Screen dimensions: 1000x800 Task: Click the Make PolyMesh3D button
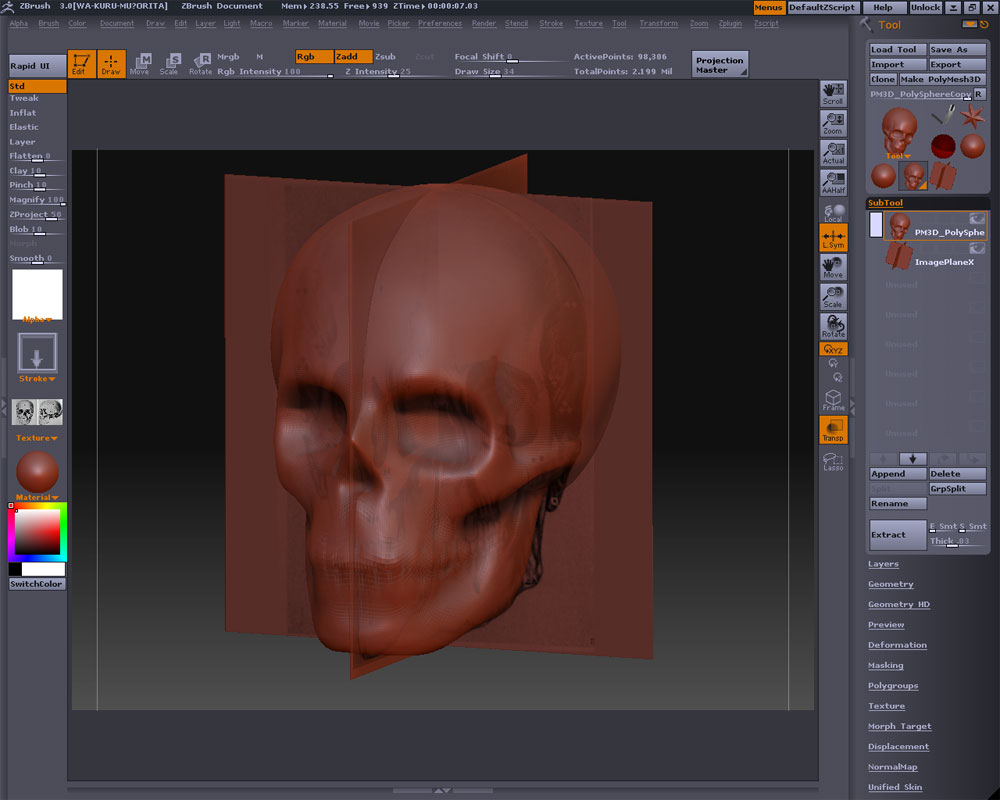pyautogui.click(x=942, y=79)
